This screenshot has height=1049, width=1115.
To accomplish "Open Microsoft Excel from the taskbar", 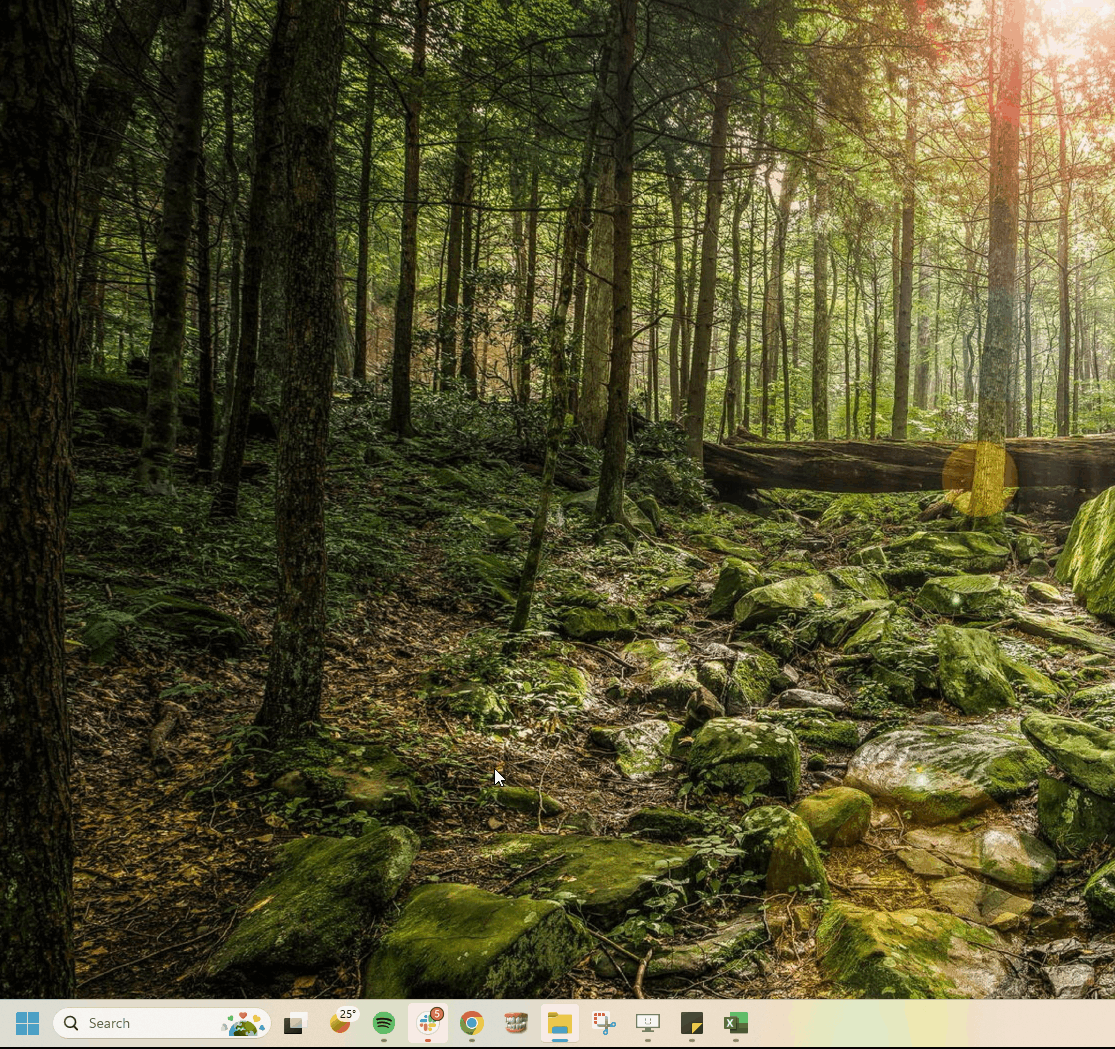I will point(736,1023).
